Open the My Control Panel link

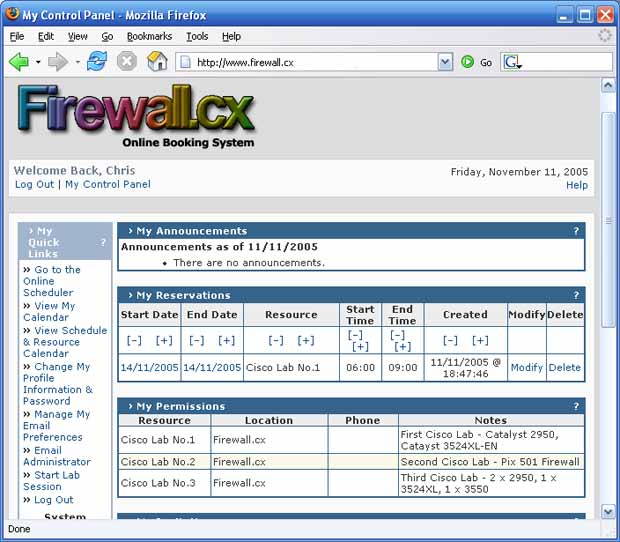pyautogui.click(x=108, y=184)
